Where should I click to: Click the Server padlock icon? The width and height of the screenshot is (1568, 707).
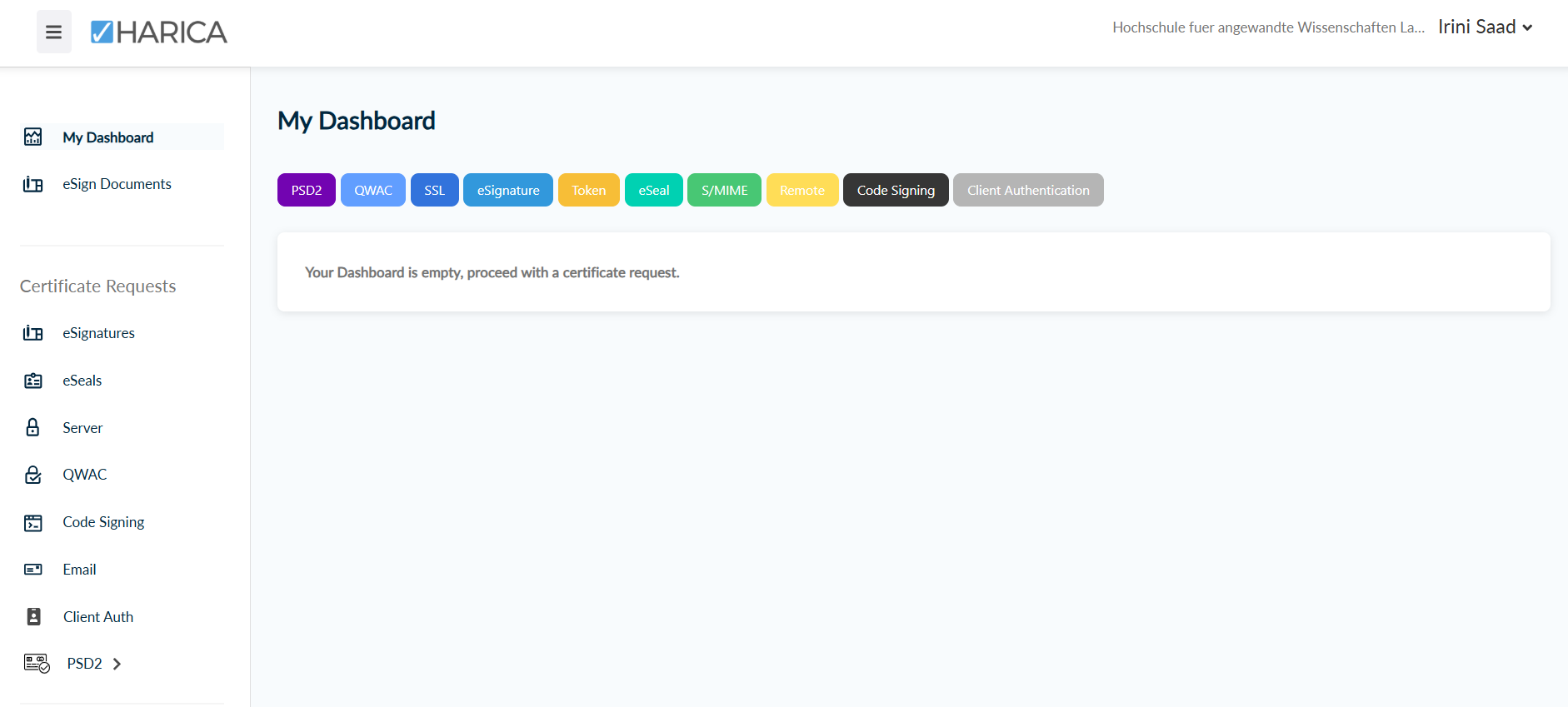point(33,427)
